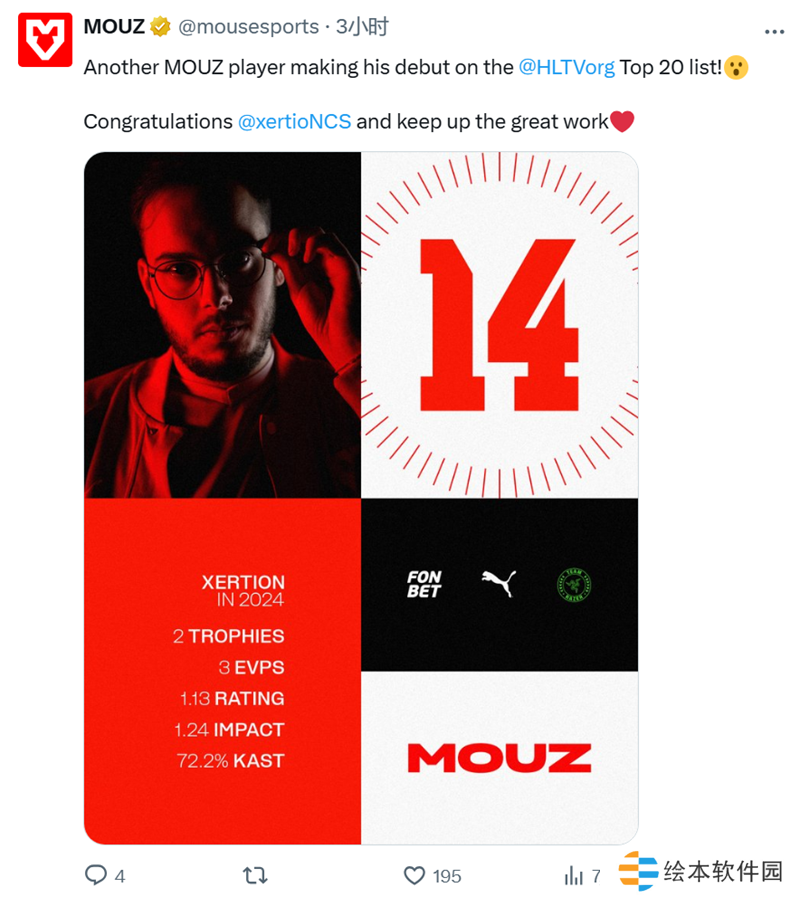Open the @xertioNCS mention link
The width and height of the screenshot is (800, 897).
click(294, 122)
